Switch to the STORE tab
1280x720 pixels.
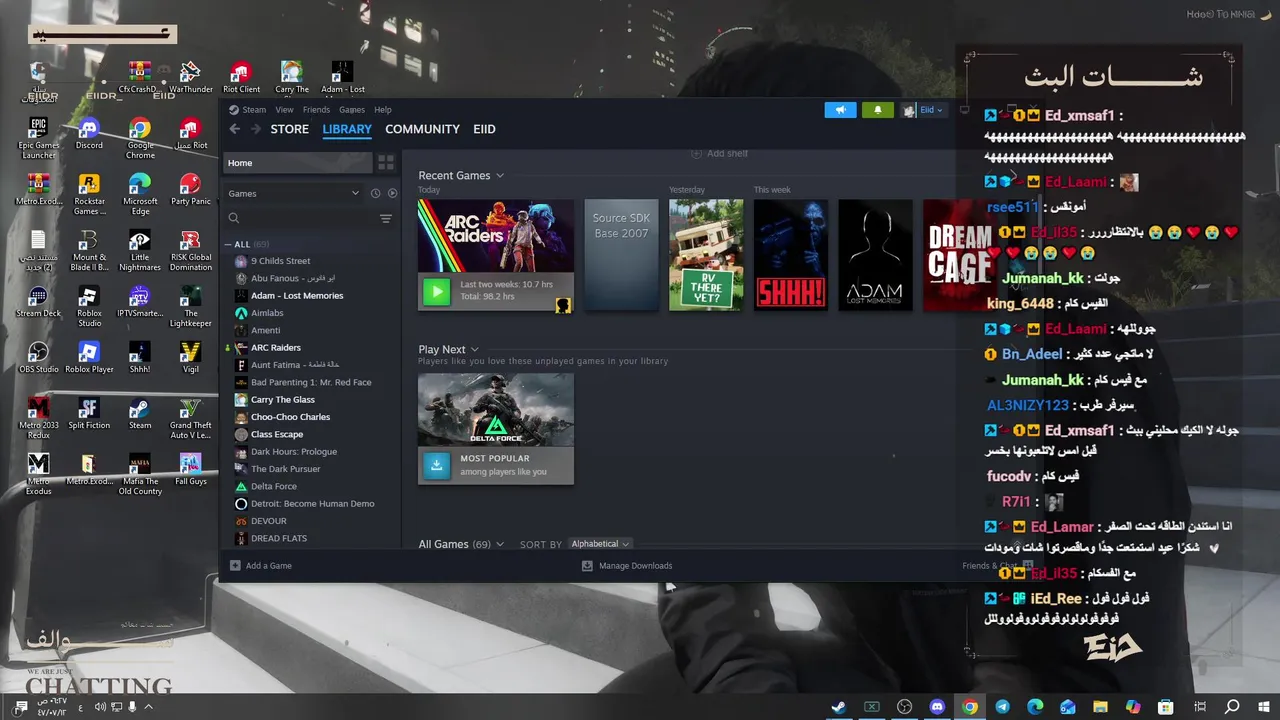(290, 129)
